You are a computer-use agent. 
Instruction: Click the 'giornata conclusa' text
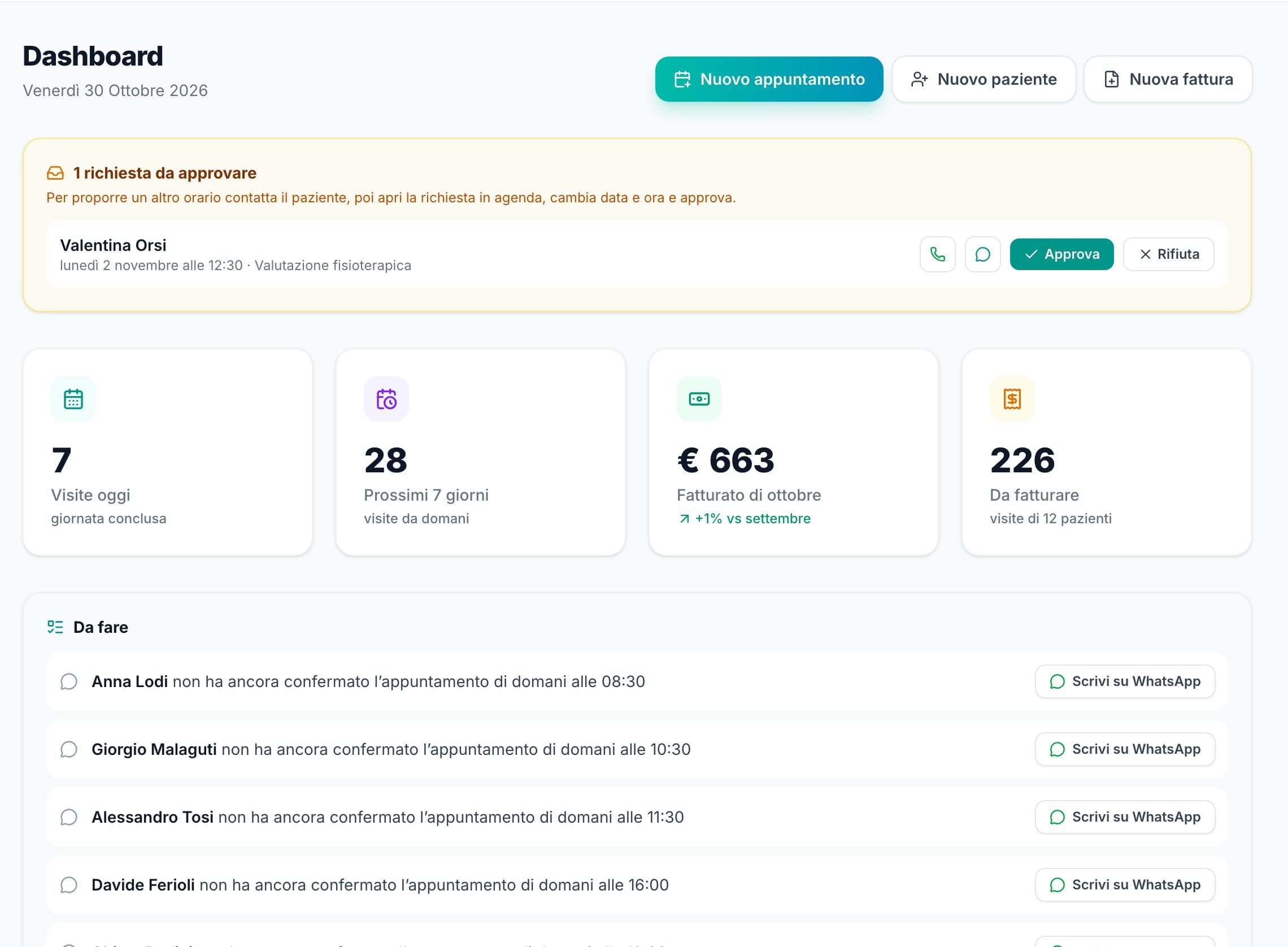109,519
